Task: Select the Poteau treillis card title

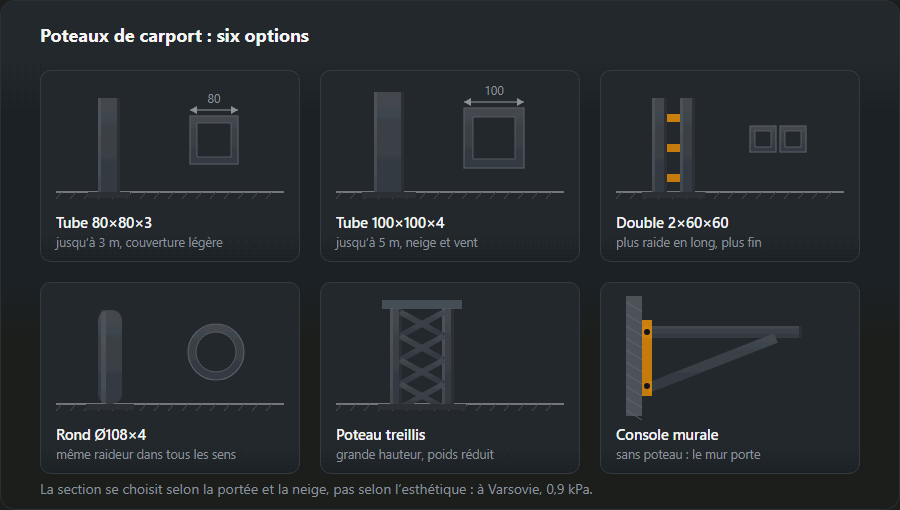Action: pyautogui.click(x=381, y=435)
